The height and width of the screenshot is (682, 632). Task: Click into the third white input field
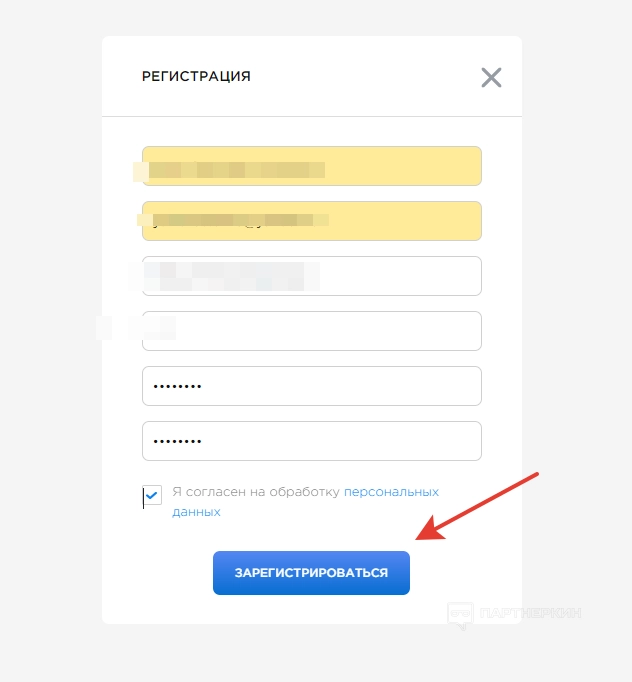click(x=312, y=276)
